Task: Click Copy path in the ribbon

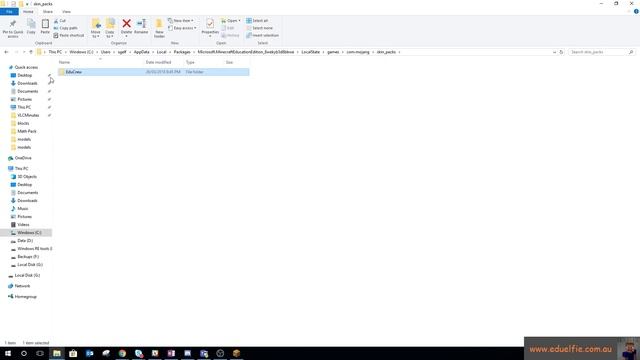Action: pos(65,28)
